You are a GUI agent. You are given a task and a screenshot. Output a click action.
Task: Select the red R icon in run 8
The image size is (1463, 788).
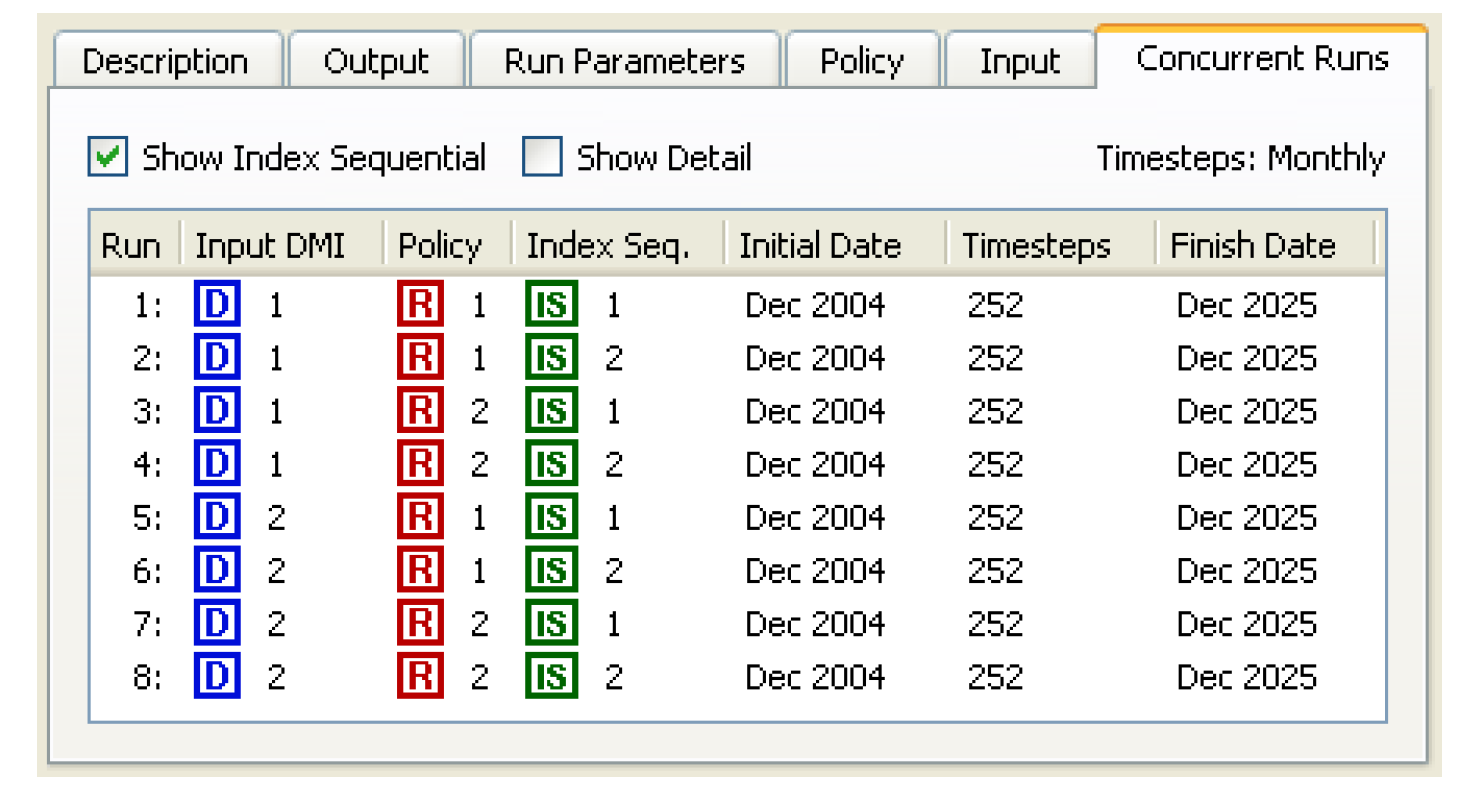[420, 677]
